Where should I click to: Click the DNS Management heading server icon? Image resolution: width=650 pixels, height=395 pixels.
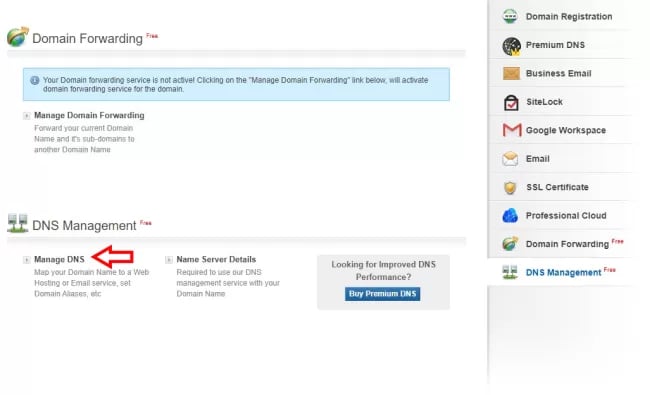tap(17, 223)
